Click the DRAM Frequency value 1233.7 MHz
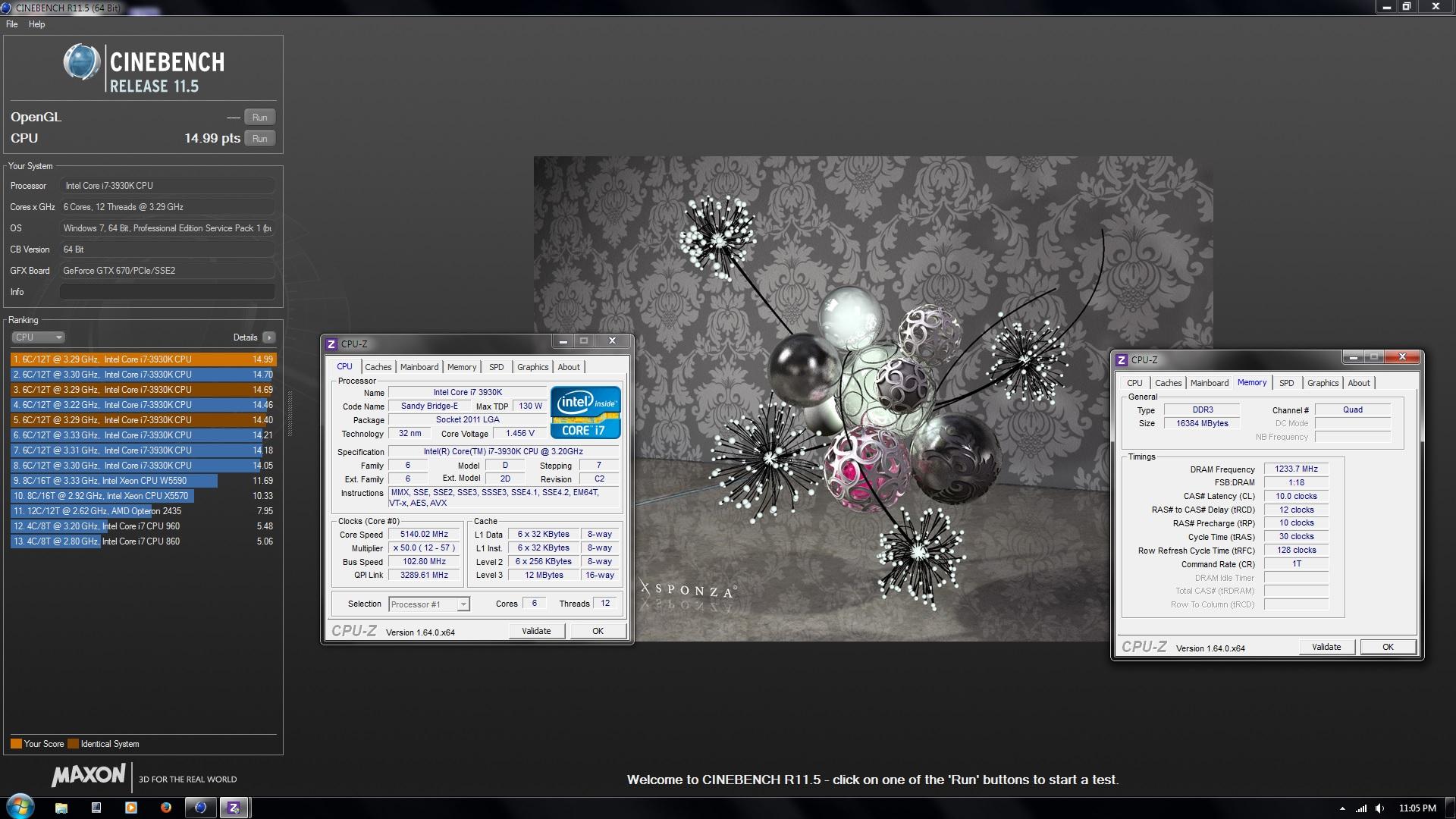Screen dimensions: 1456x819 (1296, 469)
